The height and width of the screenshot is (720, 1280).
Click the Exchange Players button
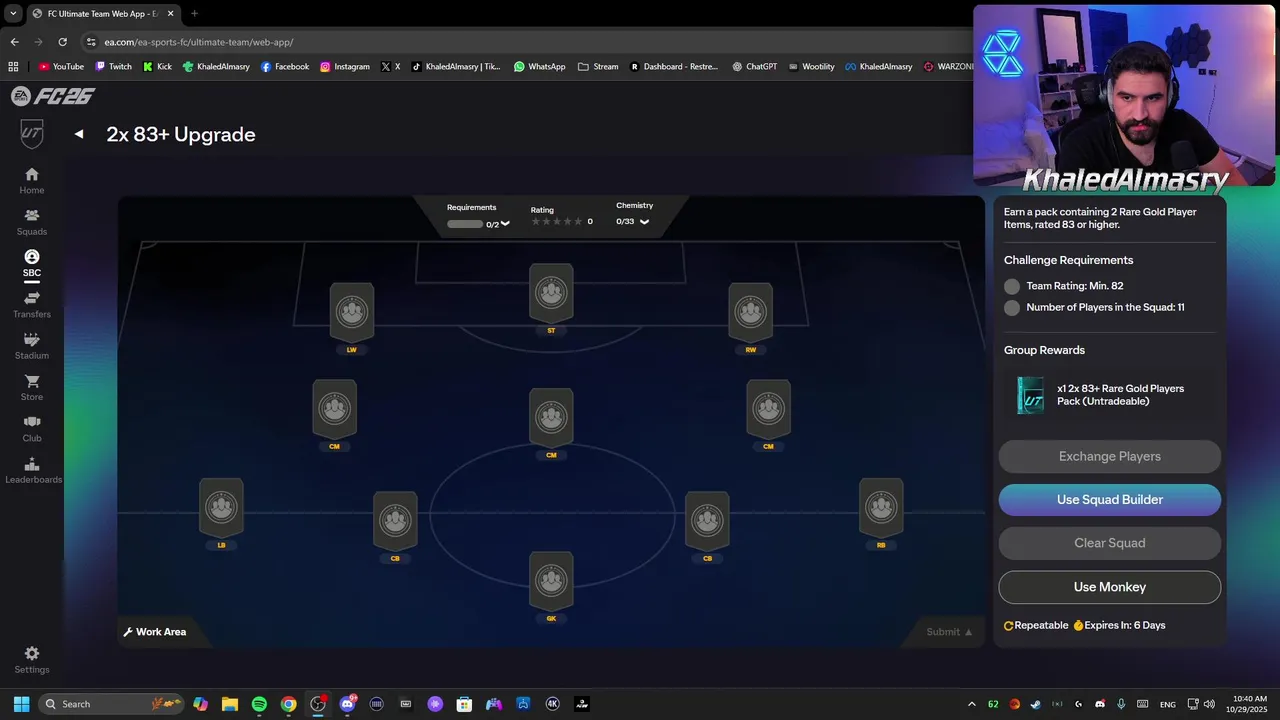[x=1110, y=456]
